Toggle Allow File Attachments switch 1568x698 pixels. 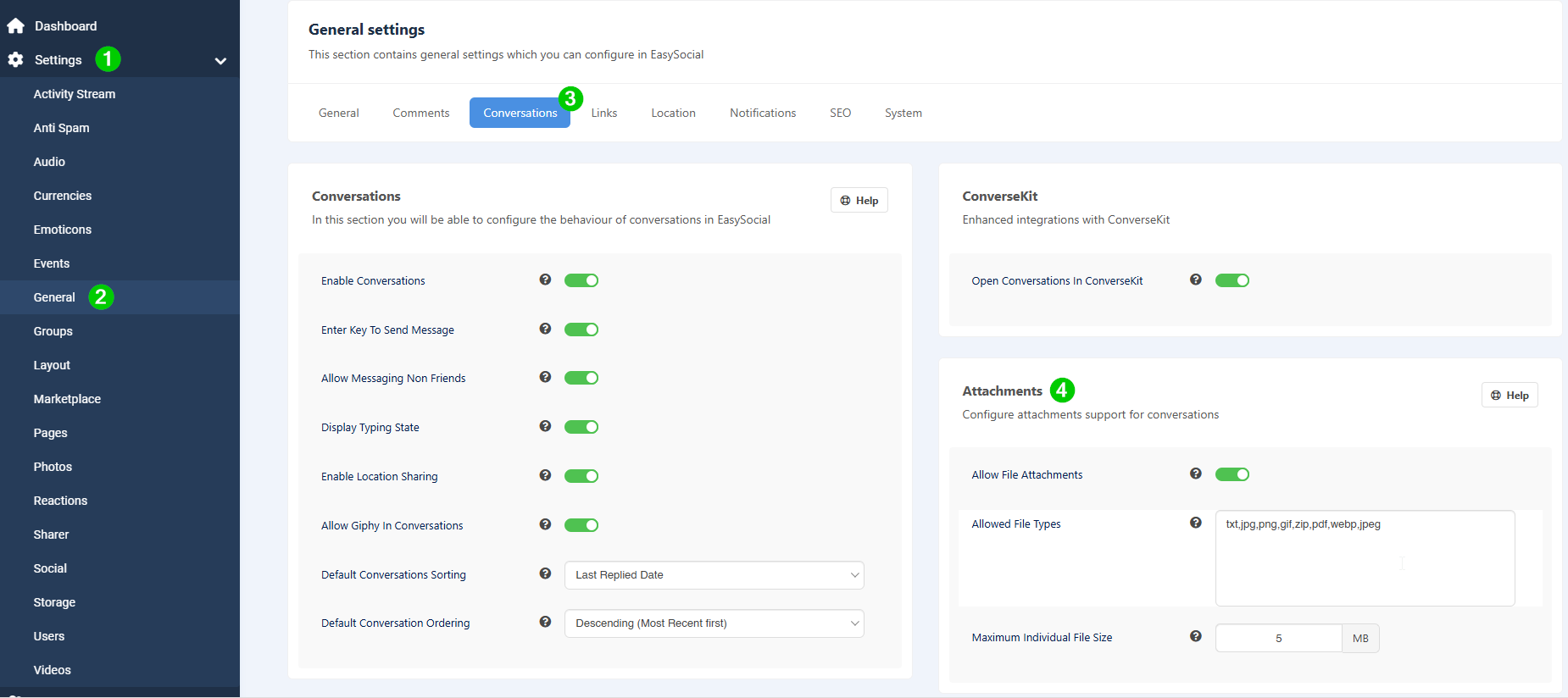(x=1232, y=474)
